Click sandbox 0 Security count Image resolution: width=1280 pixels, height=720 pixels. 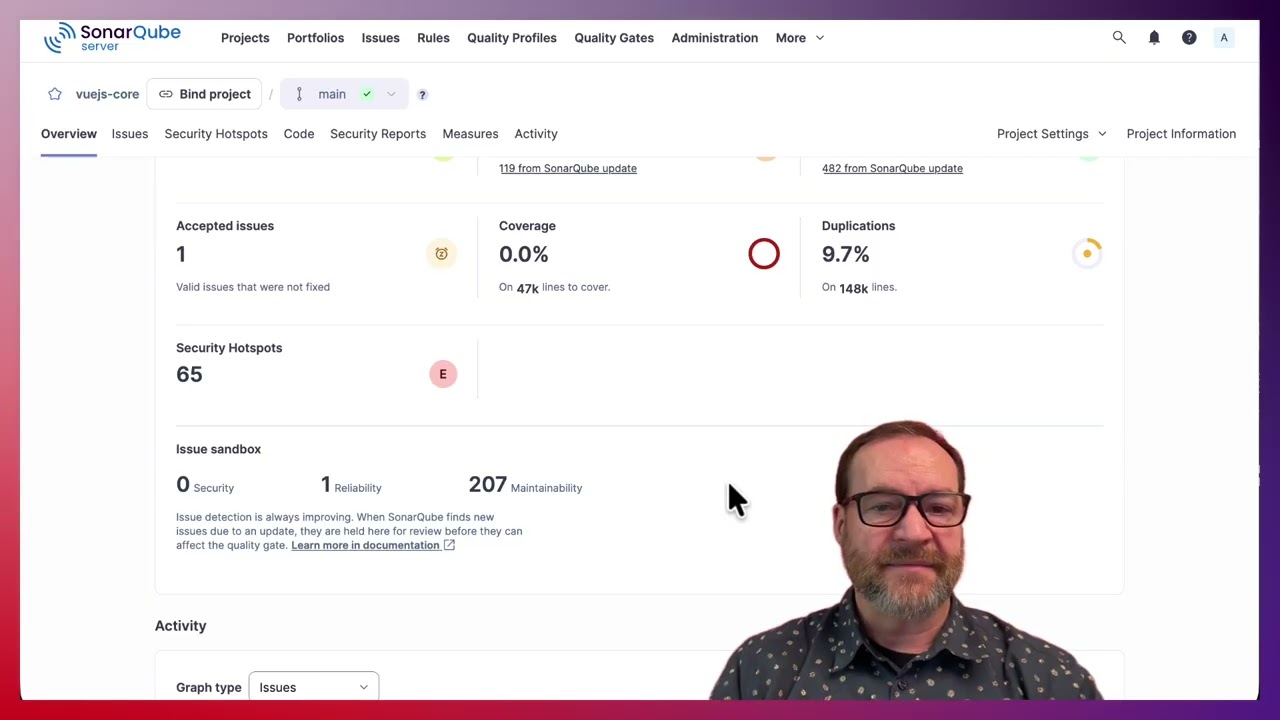tap(183, 484)
